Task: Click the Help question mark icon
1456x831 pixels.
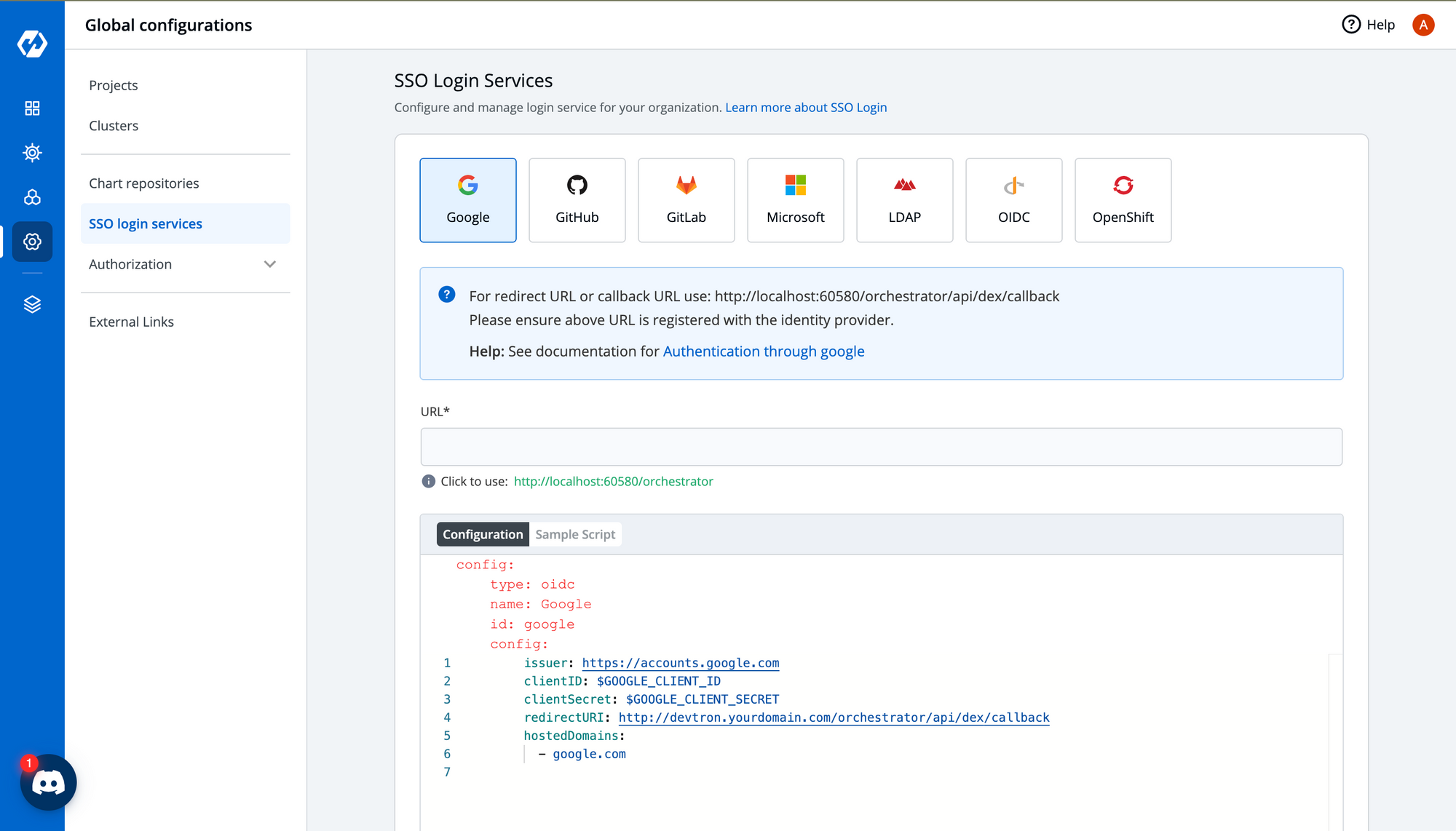Action: click(x=1351, y=25)
